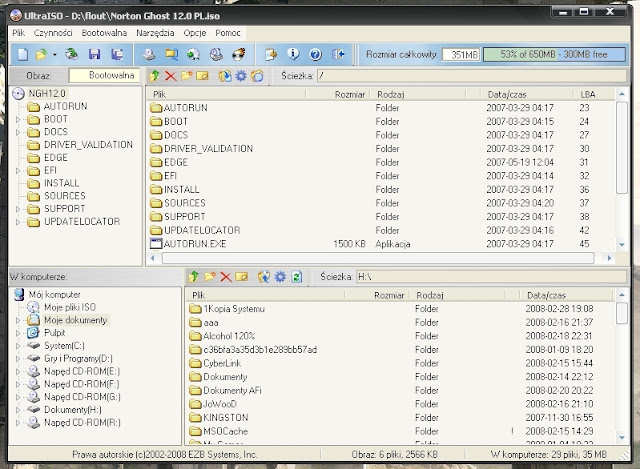640x469 pixels.
Task: Click the Open image folder icon
Action: [x=41, y=54]
